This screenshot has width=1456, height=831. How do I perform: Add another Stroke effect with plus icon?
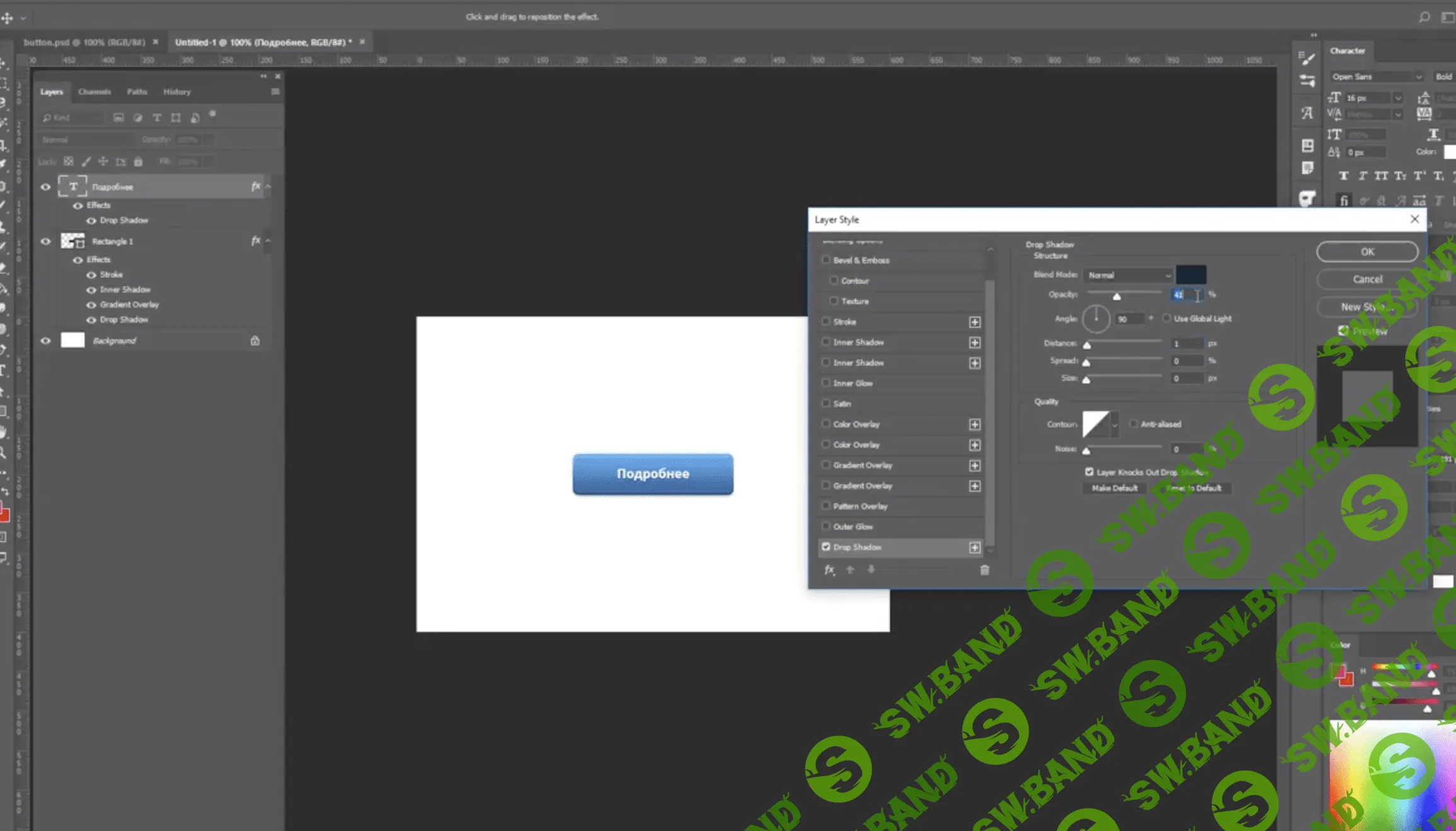click(x=974, y=322)
